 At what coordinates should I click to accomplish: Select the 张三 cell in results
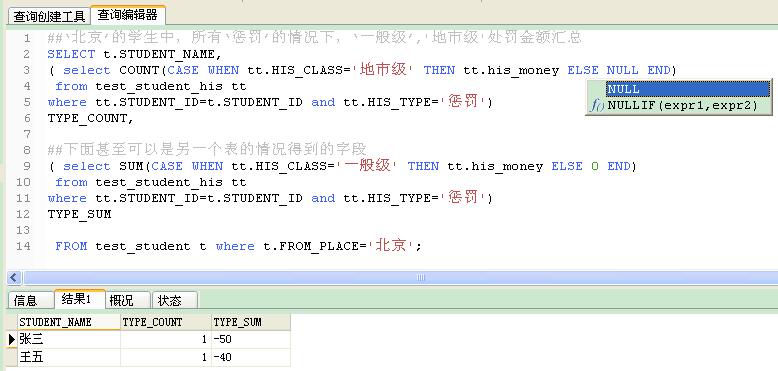coord(69,340)
